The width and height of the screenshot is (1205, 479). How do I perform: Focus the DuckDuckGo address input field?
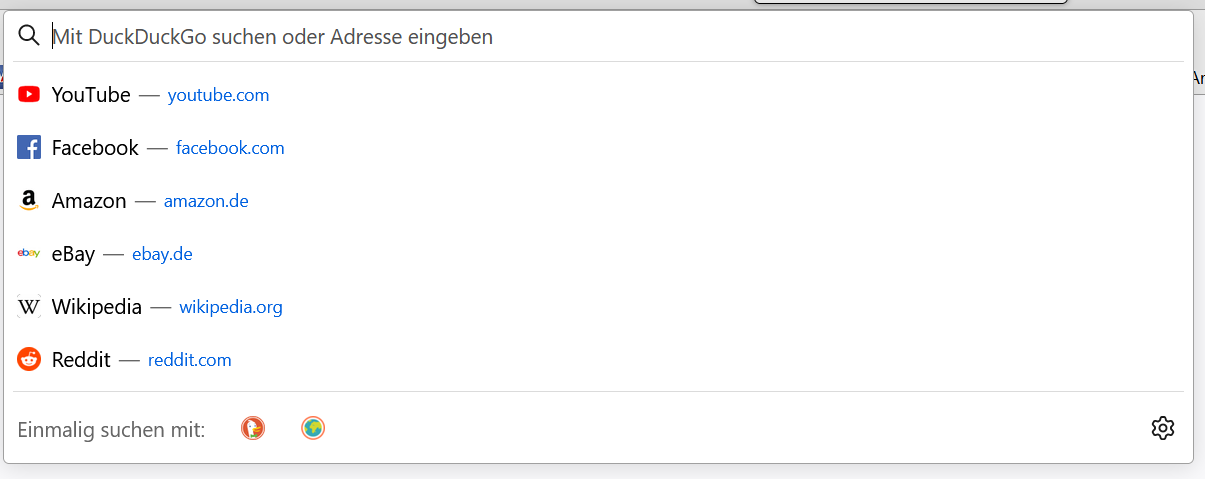[600, 37]
